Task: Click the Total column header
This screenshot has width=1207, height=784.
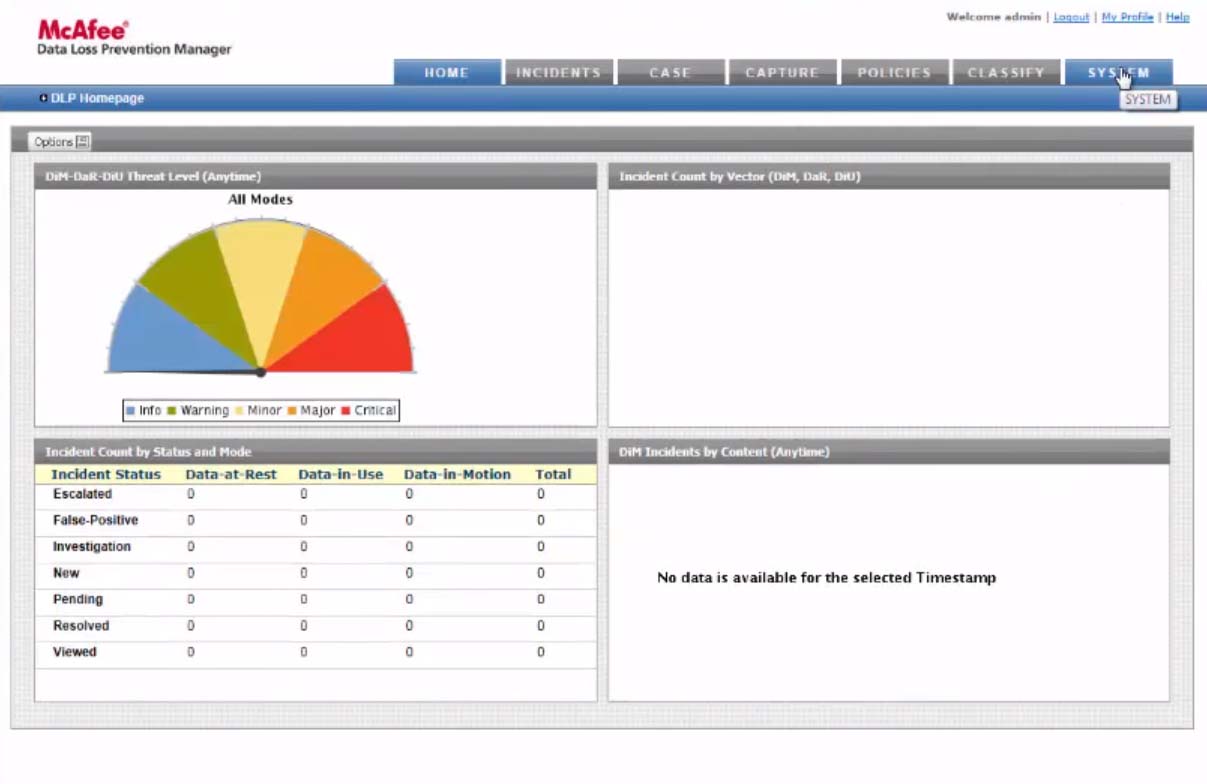Action: click(x=553, y=474)
